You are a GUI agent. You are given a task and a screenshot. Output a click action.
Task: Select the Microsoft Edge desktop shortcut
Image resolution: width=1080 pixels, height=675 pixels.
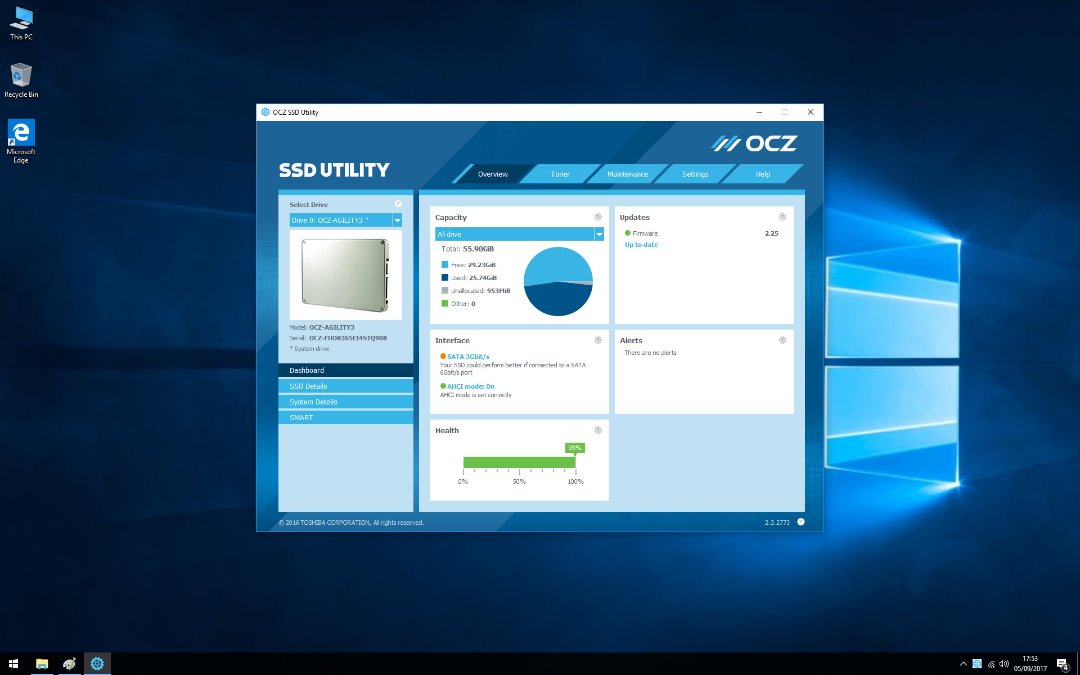coord(21,141)
